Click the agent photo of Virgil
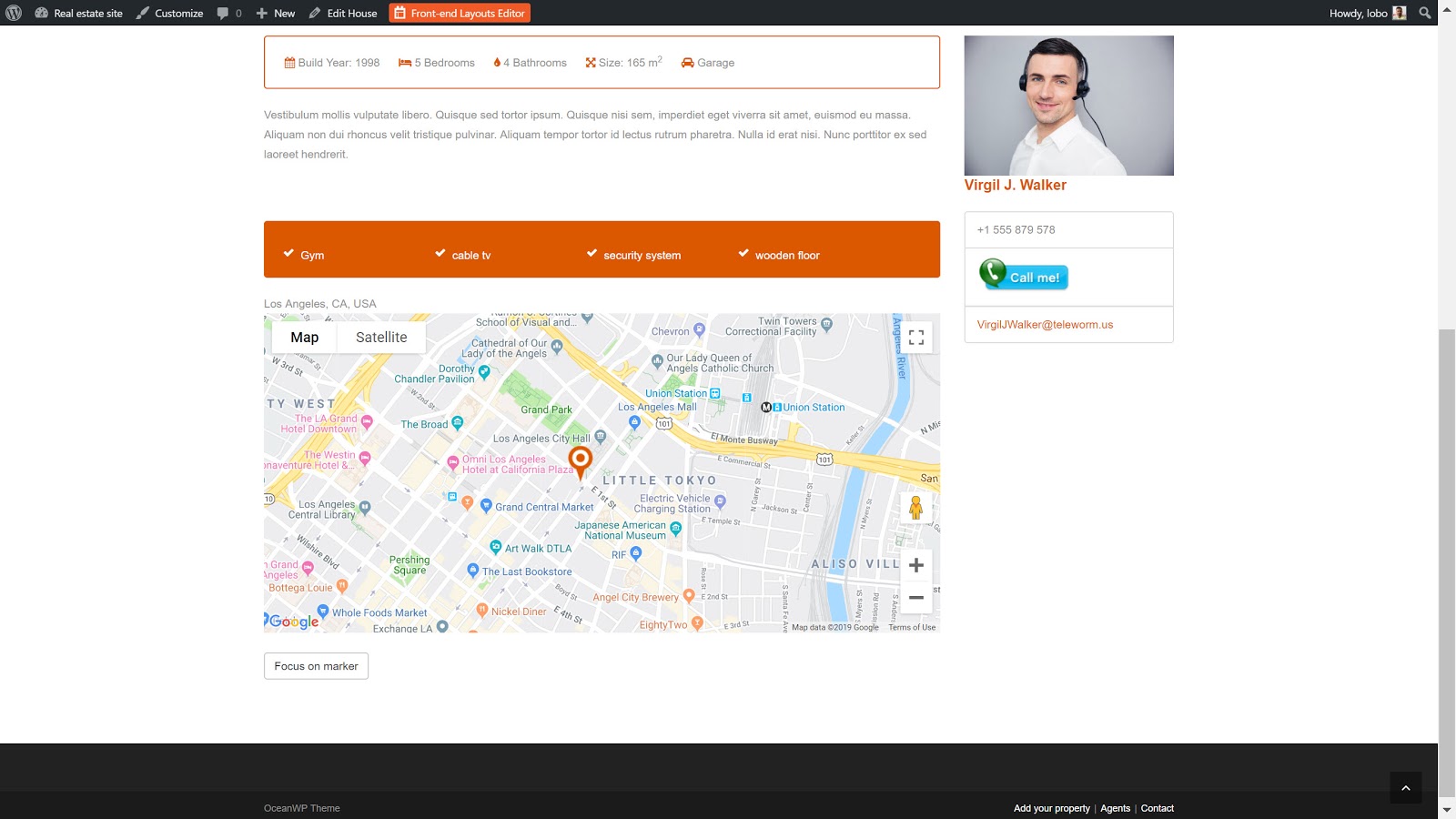 coord(1068,106)
